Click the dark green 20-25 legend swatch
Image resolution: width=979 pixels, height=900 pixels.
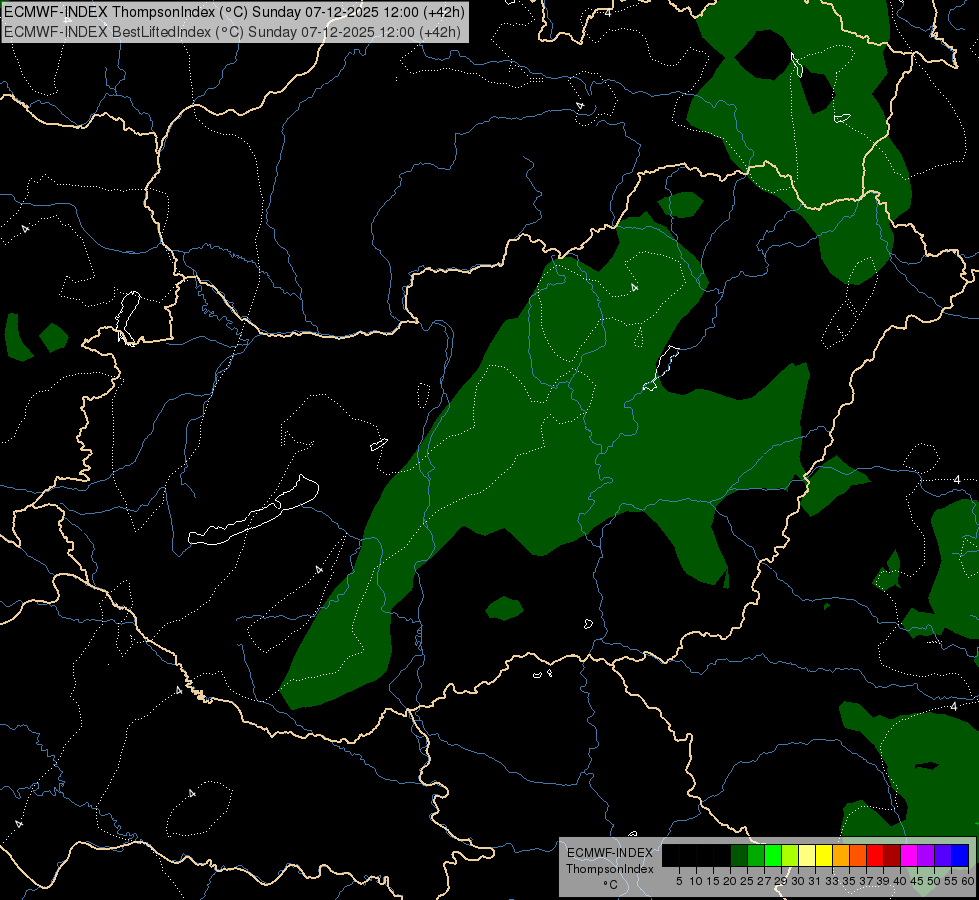pos(739,855)
